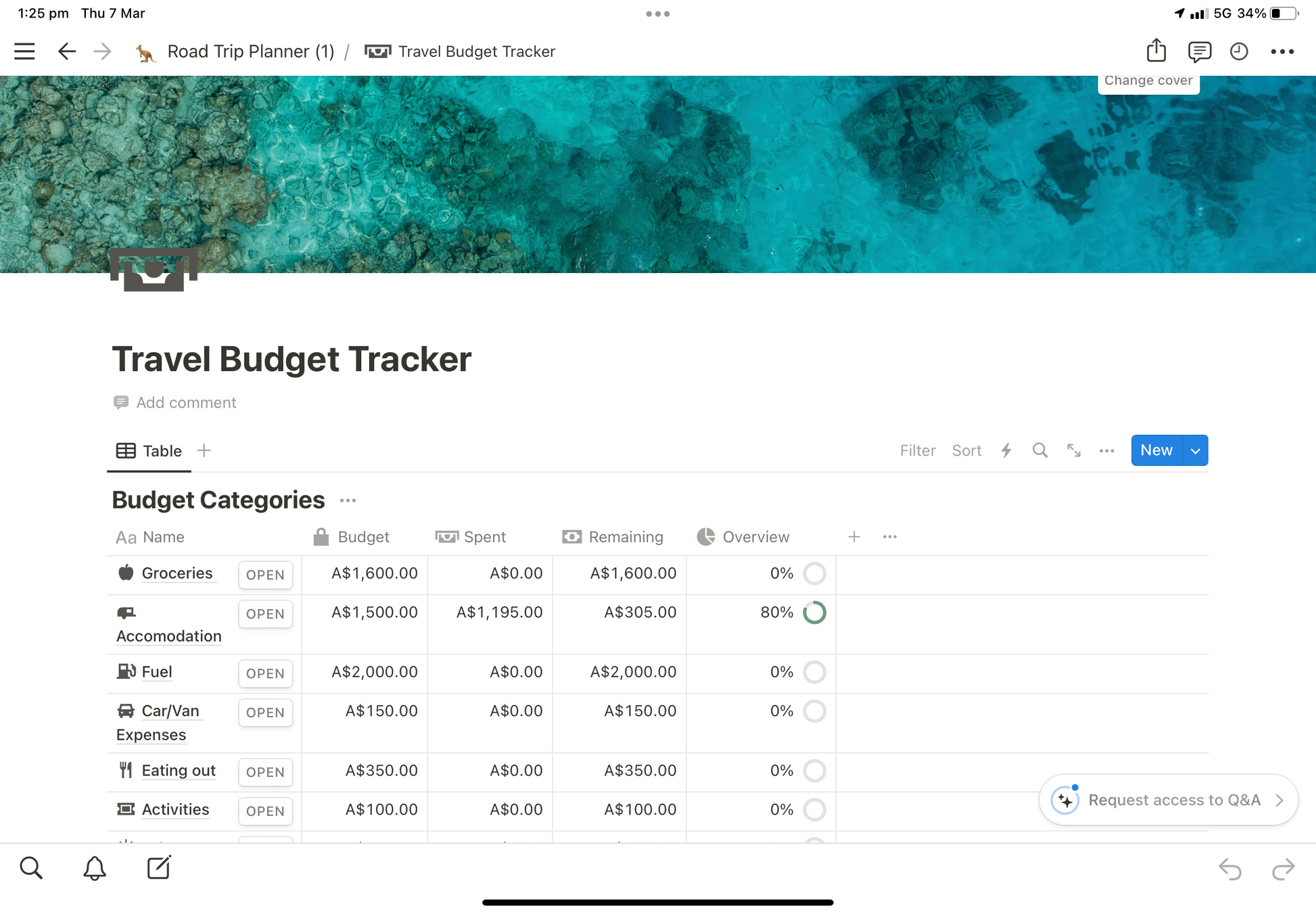Viewport: 1316px width, 914px height.
Task: Tap the compose new page icon
Action: pyautogui.click(x=159, y=868)
